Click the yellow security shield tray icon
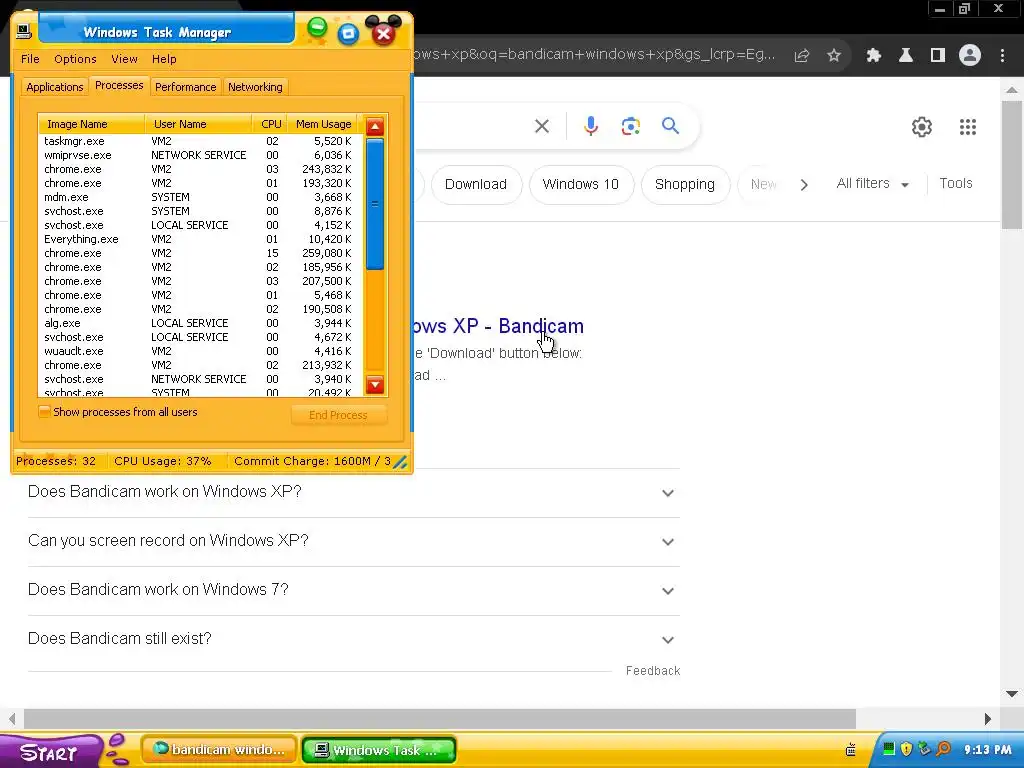Screen dimensions: 1024x768 tap(906, 749)
